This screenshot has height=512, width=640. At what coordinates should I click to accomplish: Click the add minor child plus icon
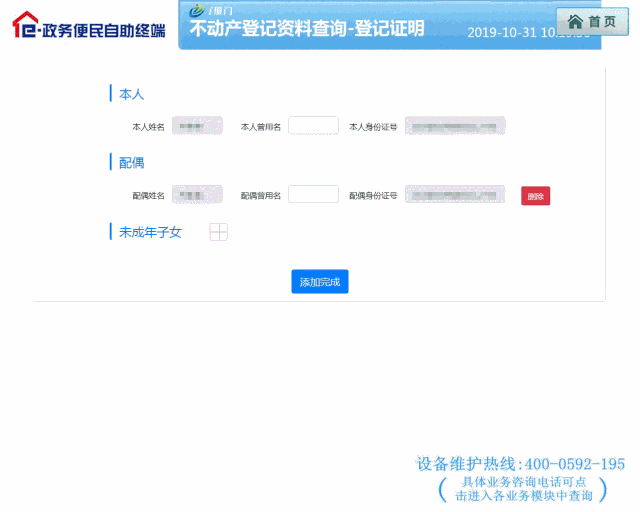tap(218, 232)
